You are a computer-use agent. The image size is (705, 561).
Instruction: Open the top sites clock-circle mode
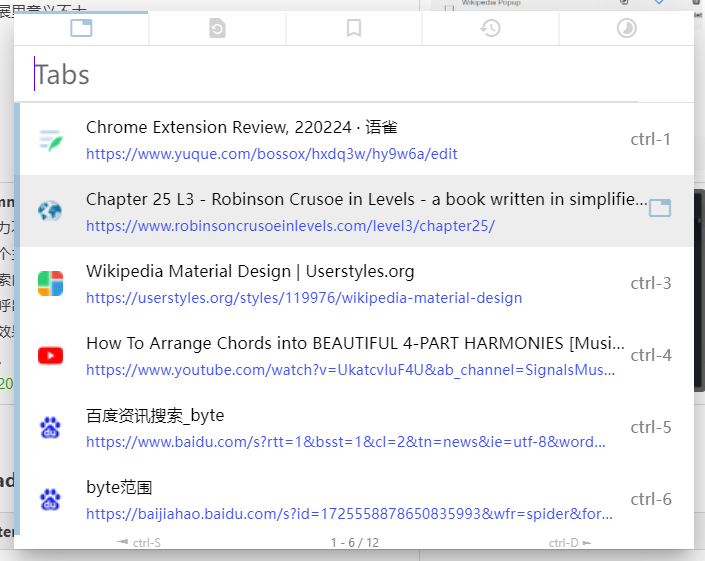pos(626,28)
